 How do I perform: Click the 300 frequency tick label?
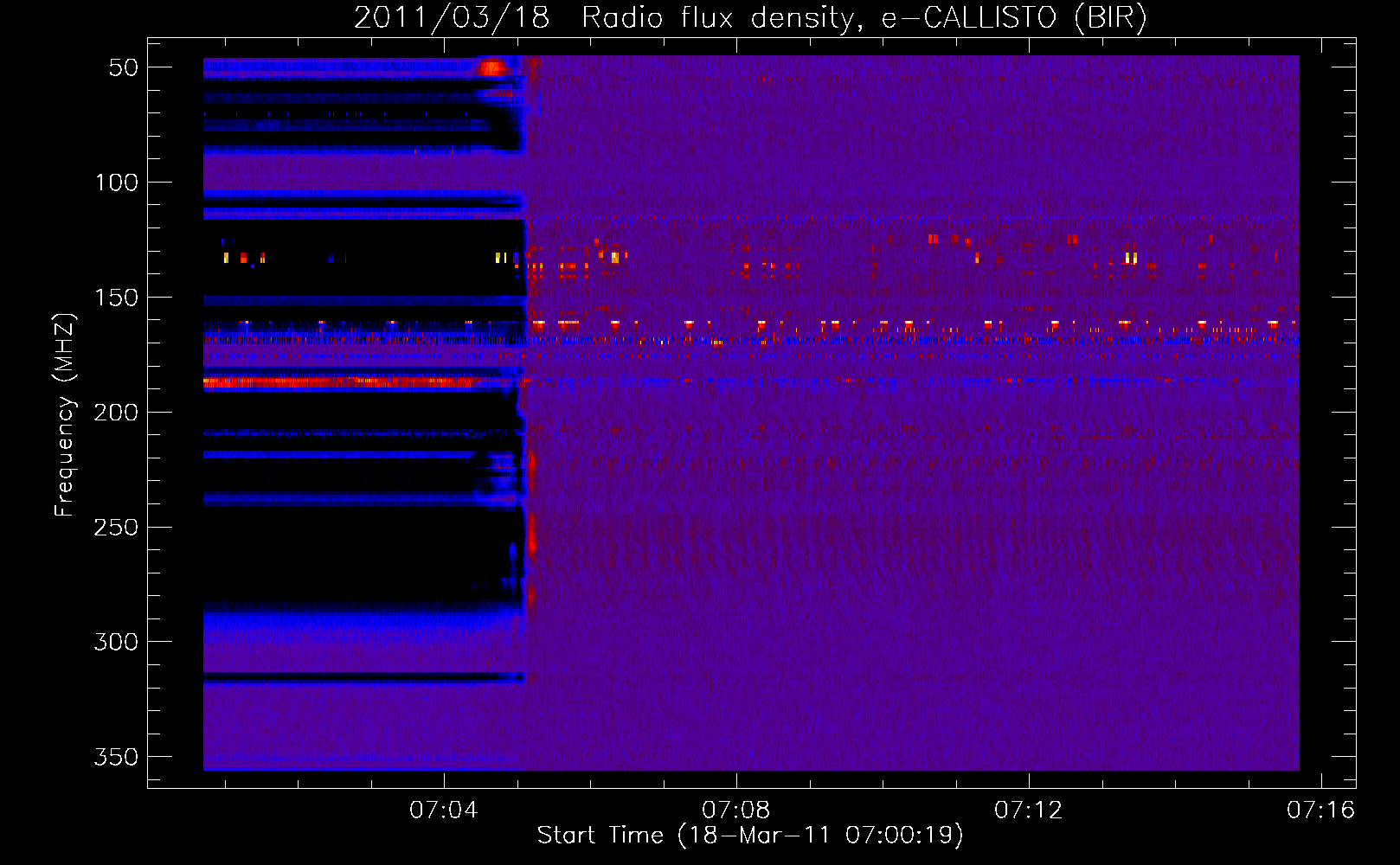(x=116, y=642)
